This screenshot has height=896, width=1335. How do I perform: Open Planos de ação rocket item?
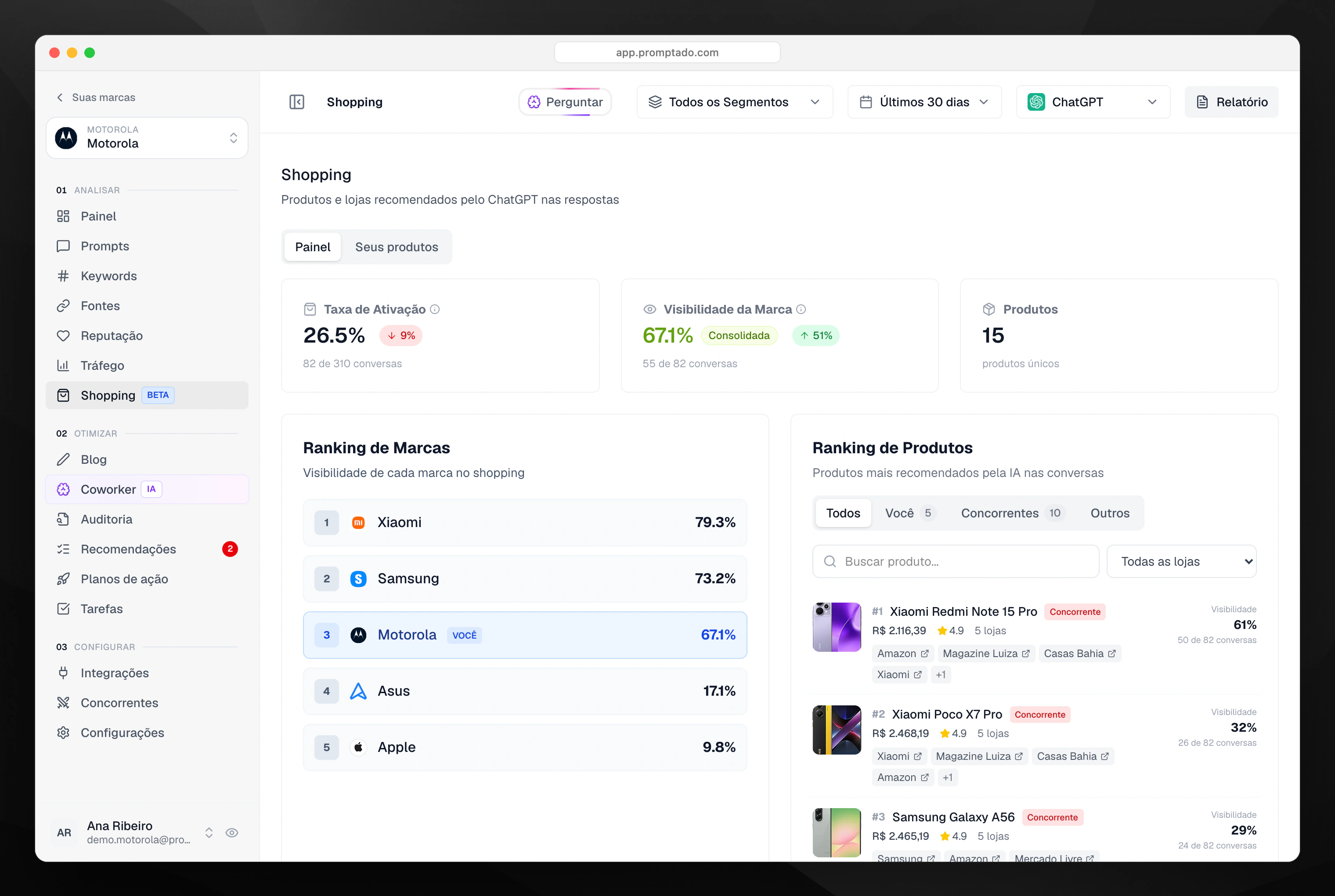(x=147, y=579)
